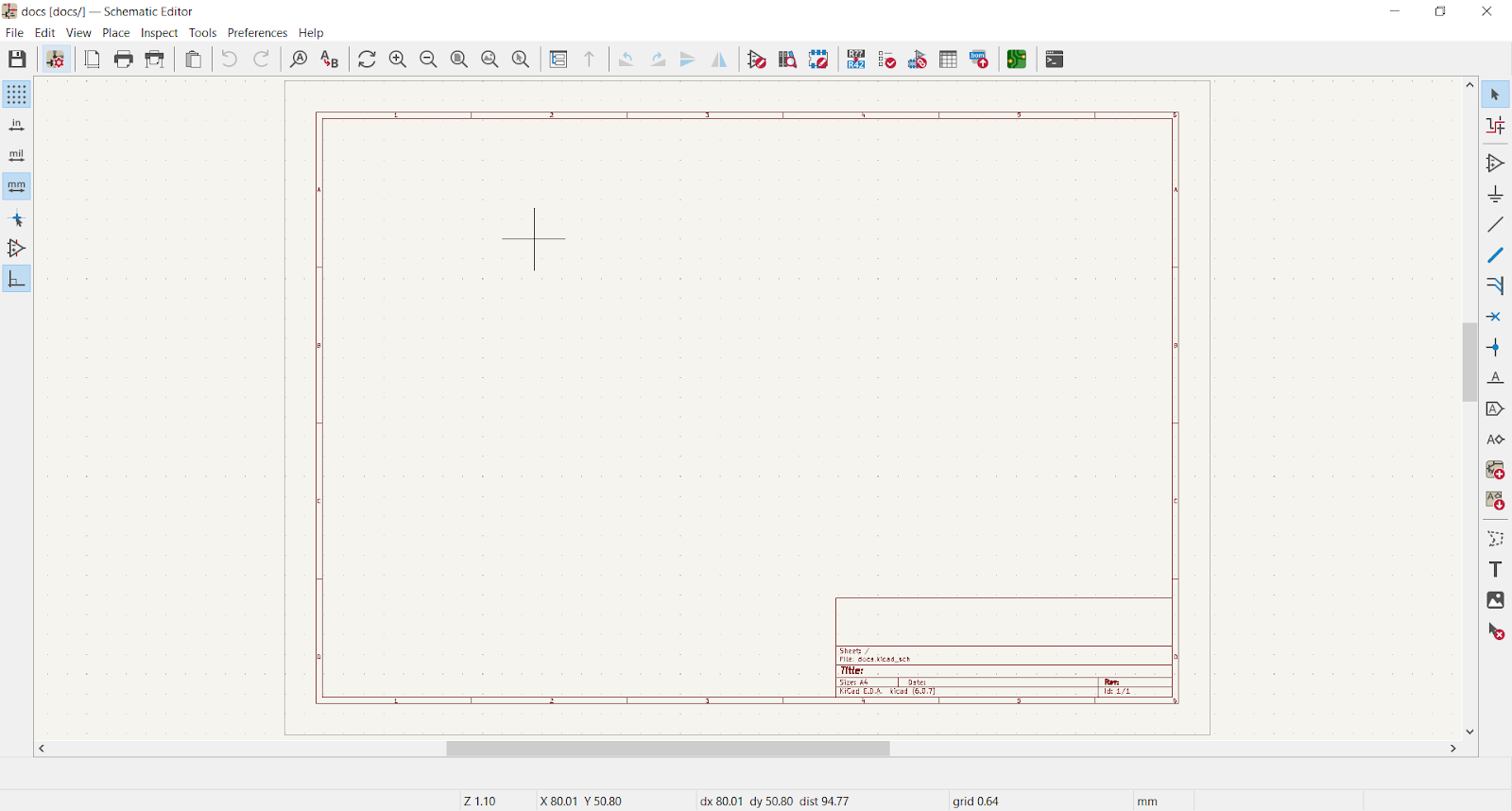Mirror selection vertically
1512x811 pixels.
tap(688, 60)
